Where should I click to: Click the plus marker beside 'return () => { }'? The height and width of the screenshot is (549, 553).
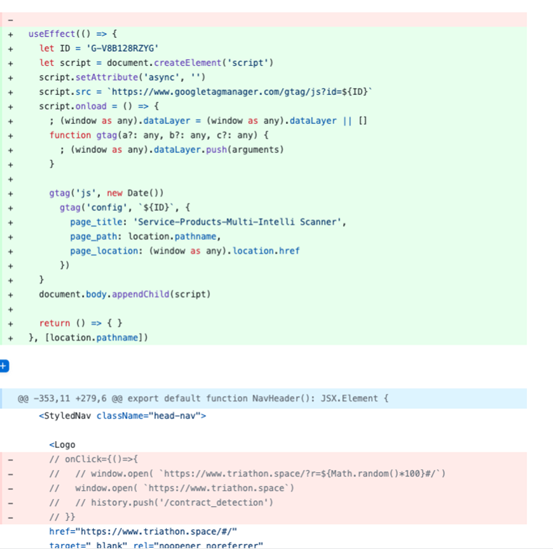click(x=11, y=324)
